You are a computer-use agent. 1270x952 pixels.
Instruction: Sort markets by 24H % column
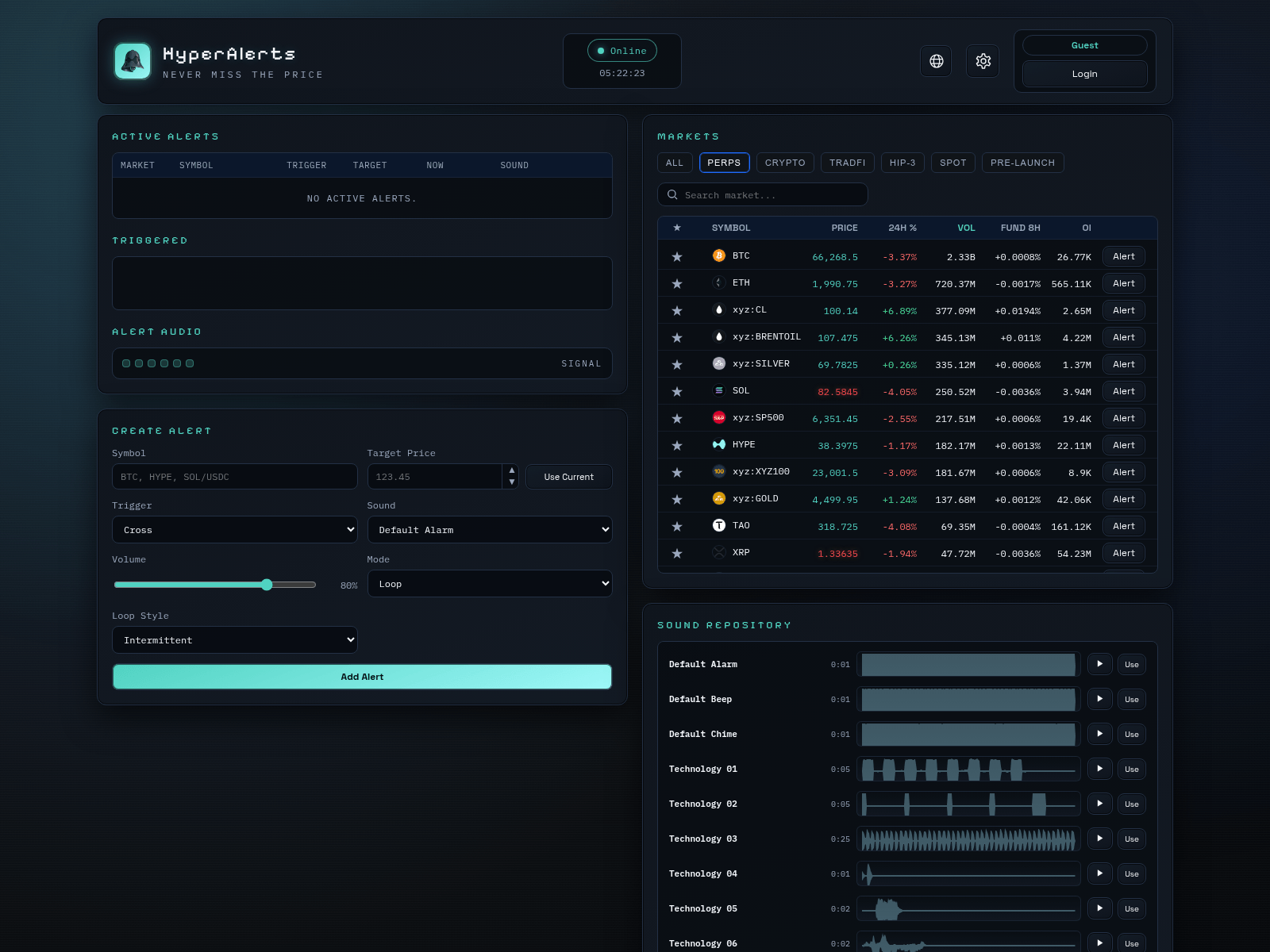click(x=902, y=228)
